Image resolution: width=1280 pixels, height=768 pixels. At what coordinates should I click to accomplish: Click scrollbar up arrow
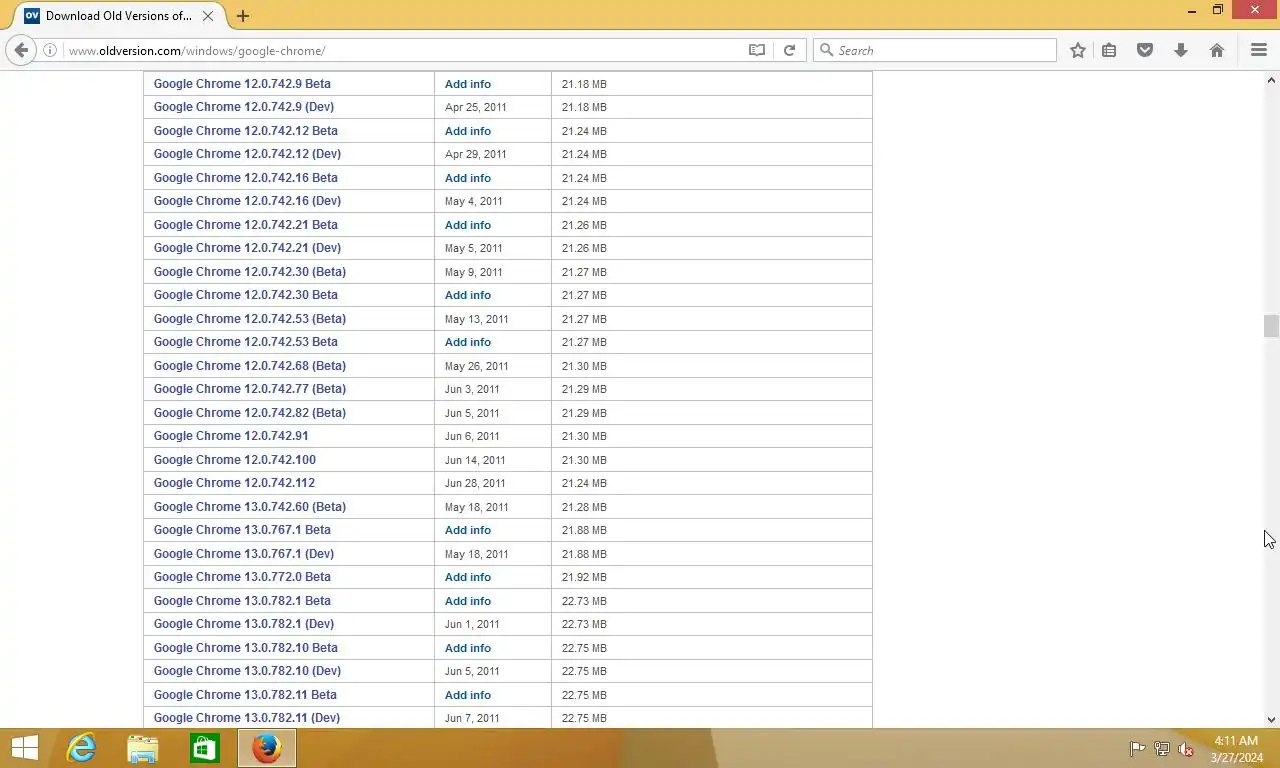point(1271,80)
